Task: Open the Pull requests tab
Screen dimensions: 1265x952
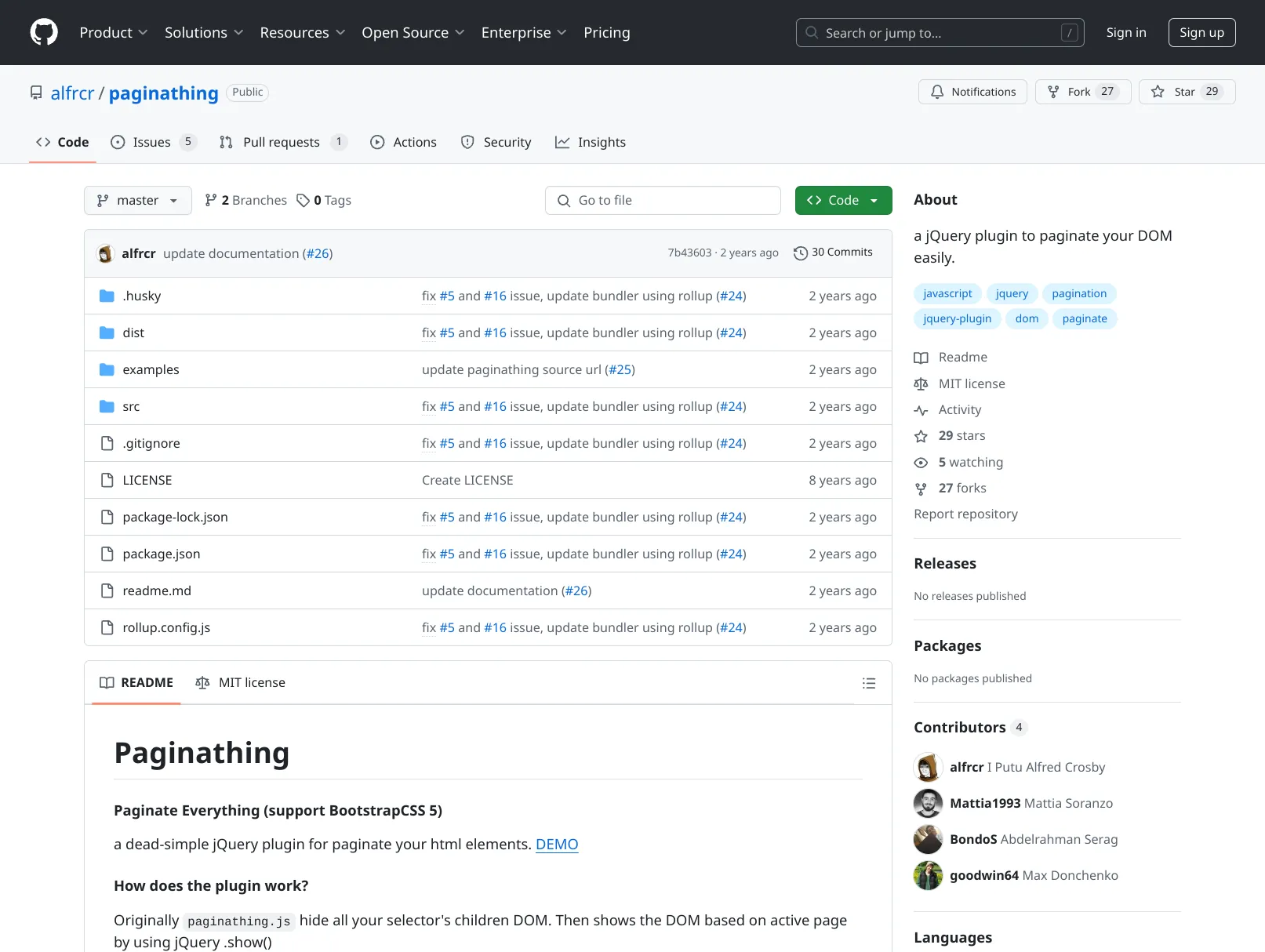Action: click(x=283, y=142)
